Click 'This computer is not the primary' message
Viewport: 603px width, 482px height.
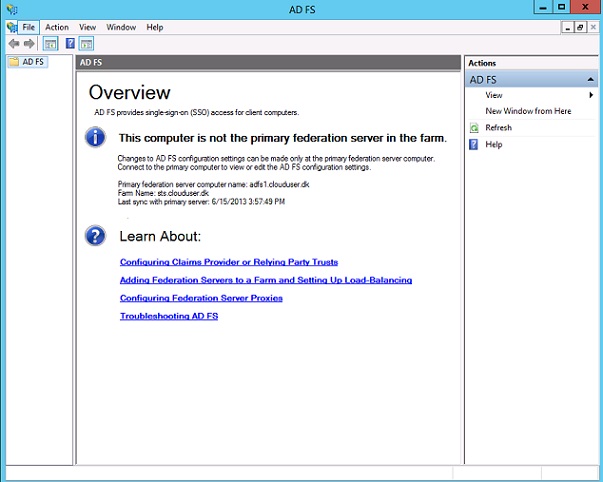tap(283, 138)
